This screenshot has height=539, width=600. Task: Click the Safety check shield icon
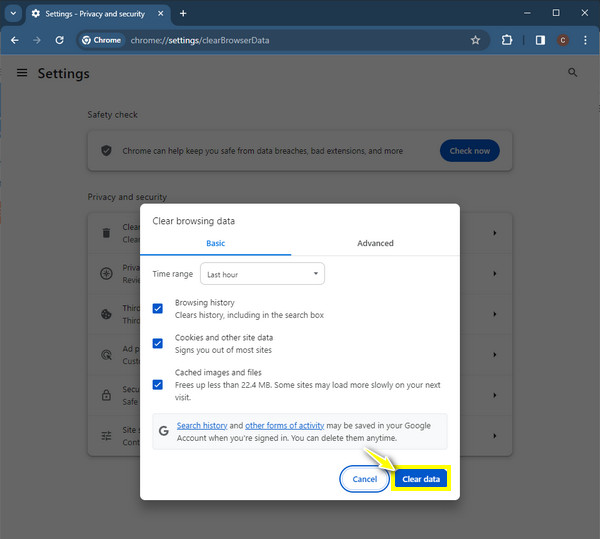click(106, 150)
